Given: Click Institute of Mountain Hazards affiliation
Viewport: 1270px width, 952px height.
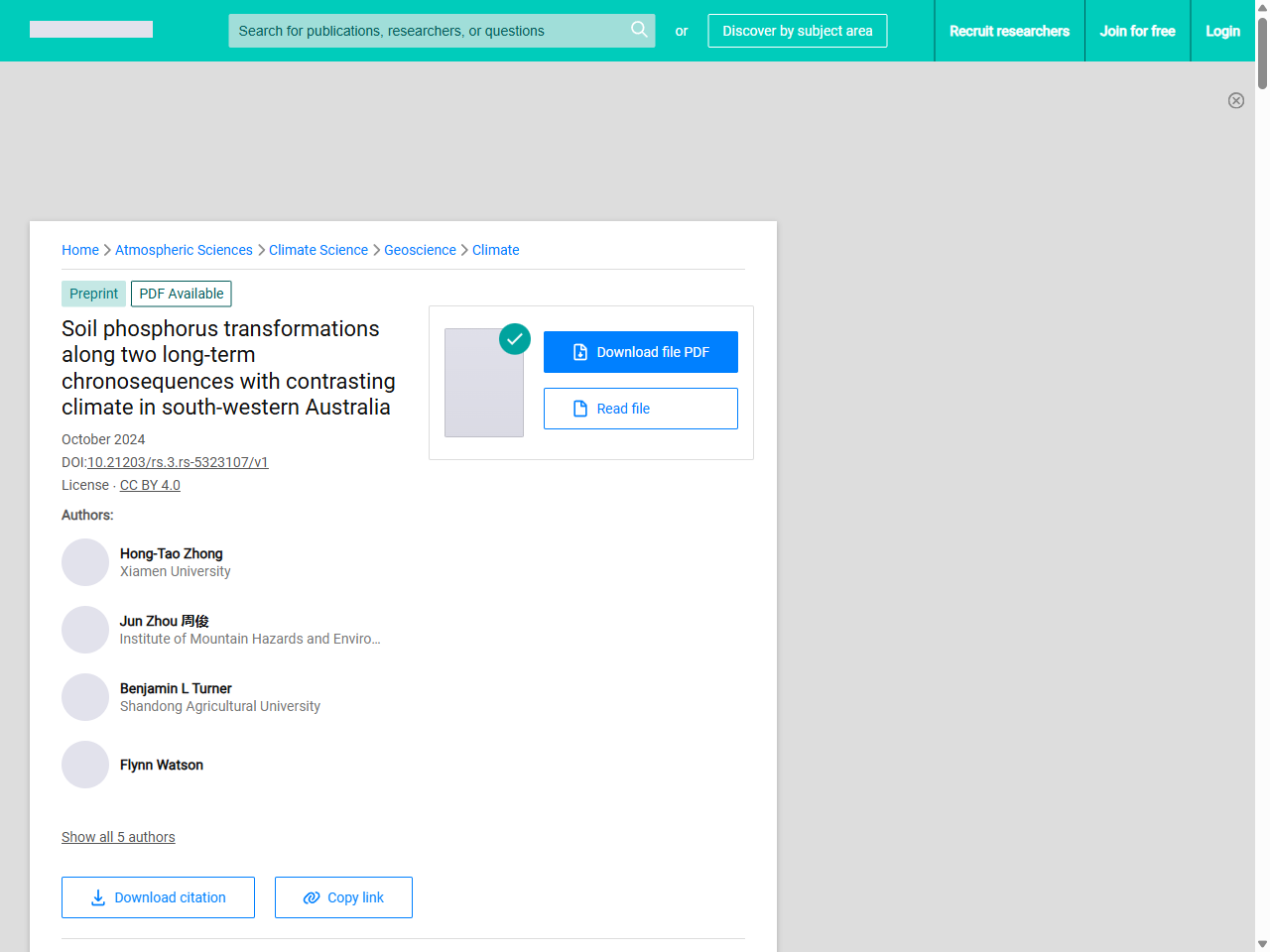Looking at the screenshot, I should pyautogui.click(x=250, y=639).
